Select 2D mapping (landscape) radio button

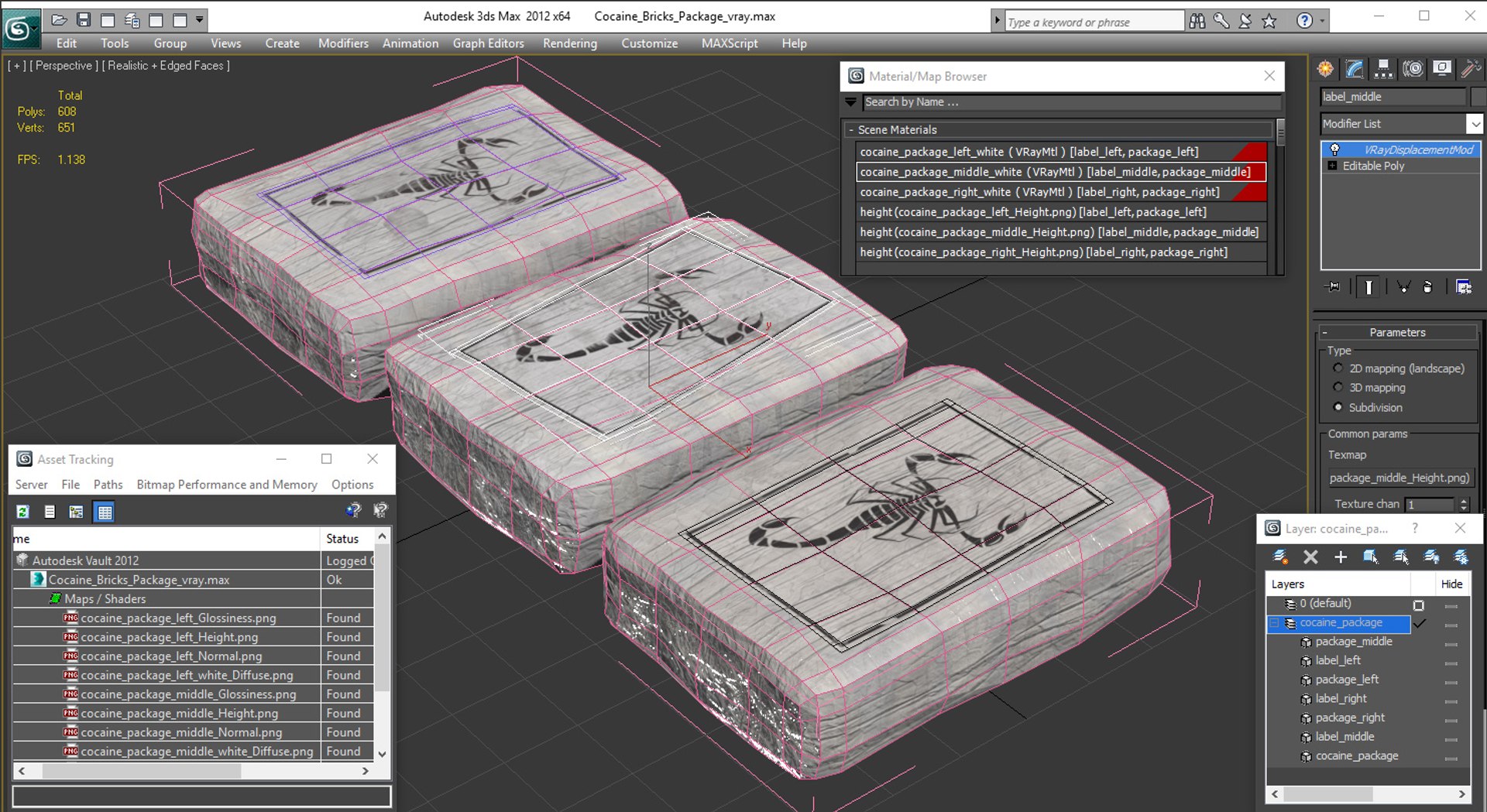[1338, 368]
